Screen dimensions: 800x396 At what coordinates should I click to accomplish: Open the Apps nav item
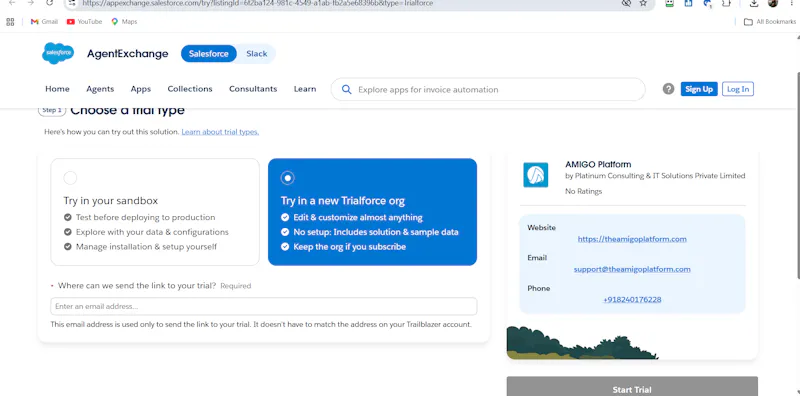141,89
